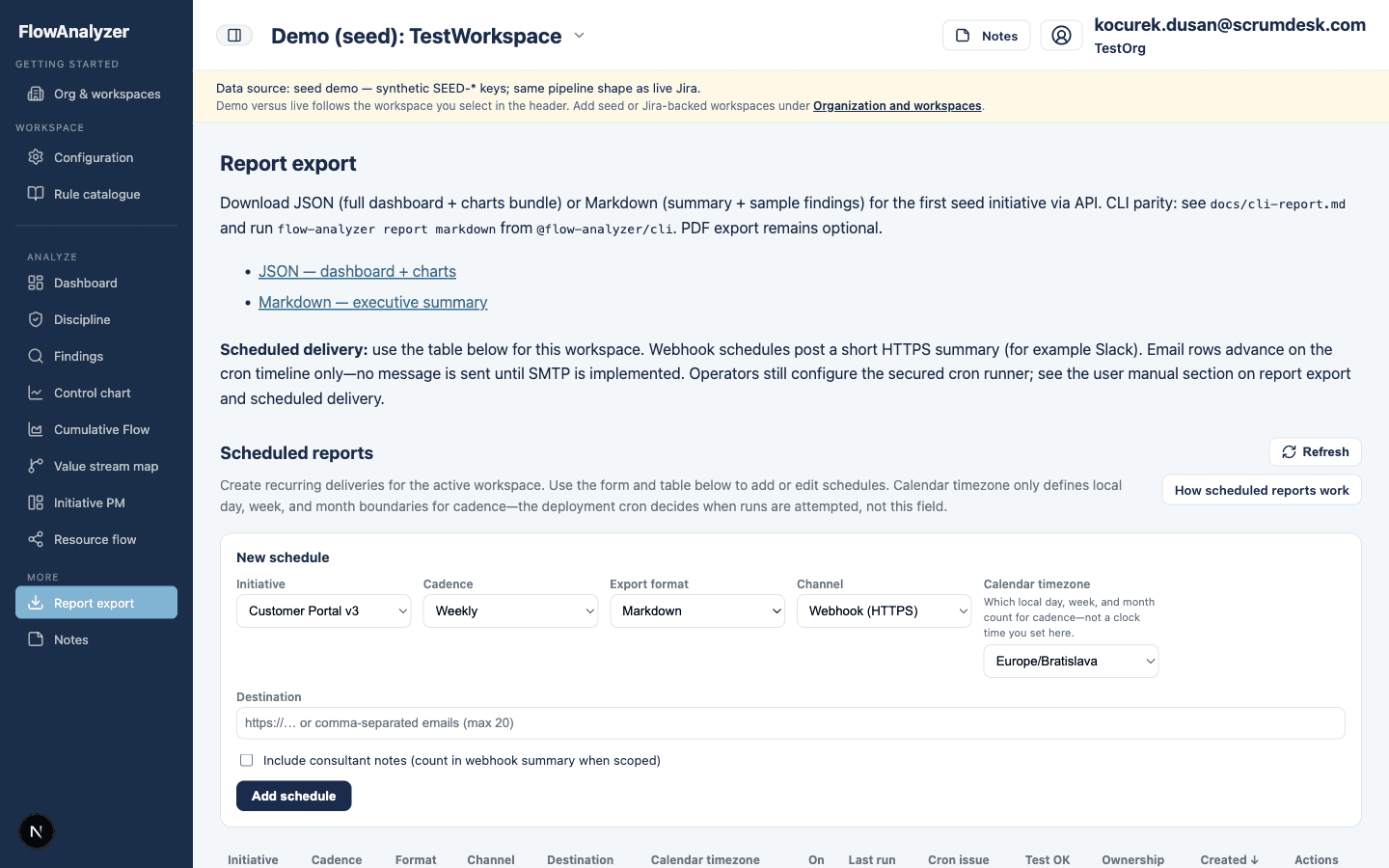
Task: Click the Refresh button
Action: tap(1315, 452)
